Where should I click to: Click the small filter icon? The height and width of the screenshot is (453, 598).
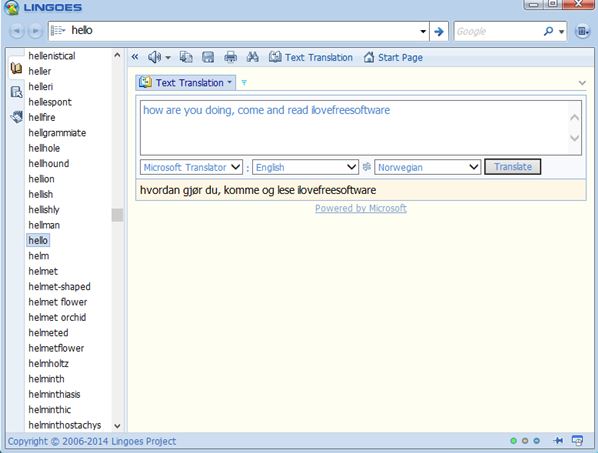coord(244,82)
